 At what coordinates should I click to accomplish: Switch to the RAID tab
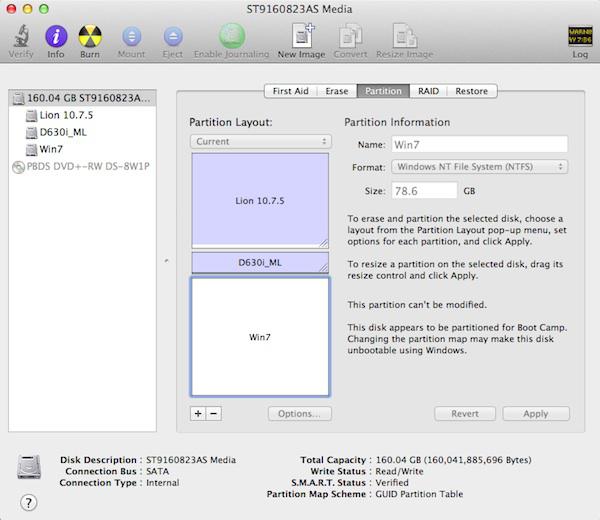pyautogui.click(x=428, y=91)
